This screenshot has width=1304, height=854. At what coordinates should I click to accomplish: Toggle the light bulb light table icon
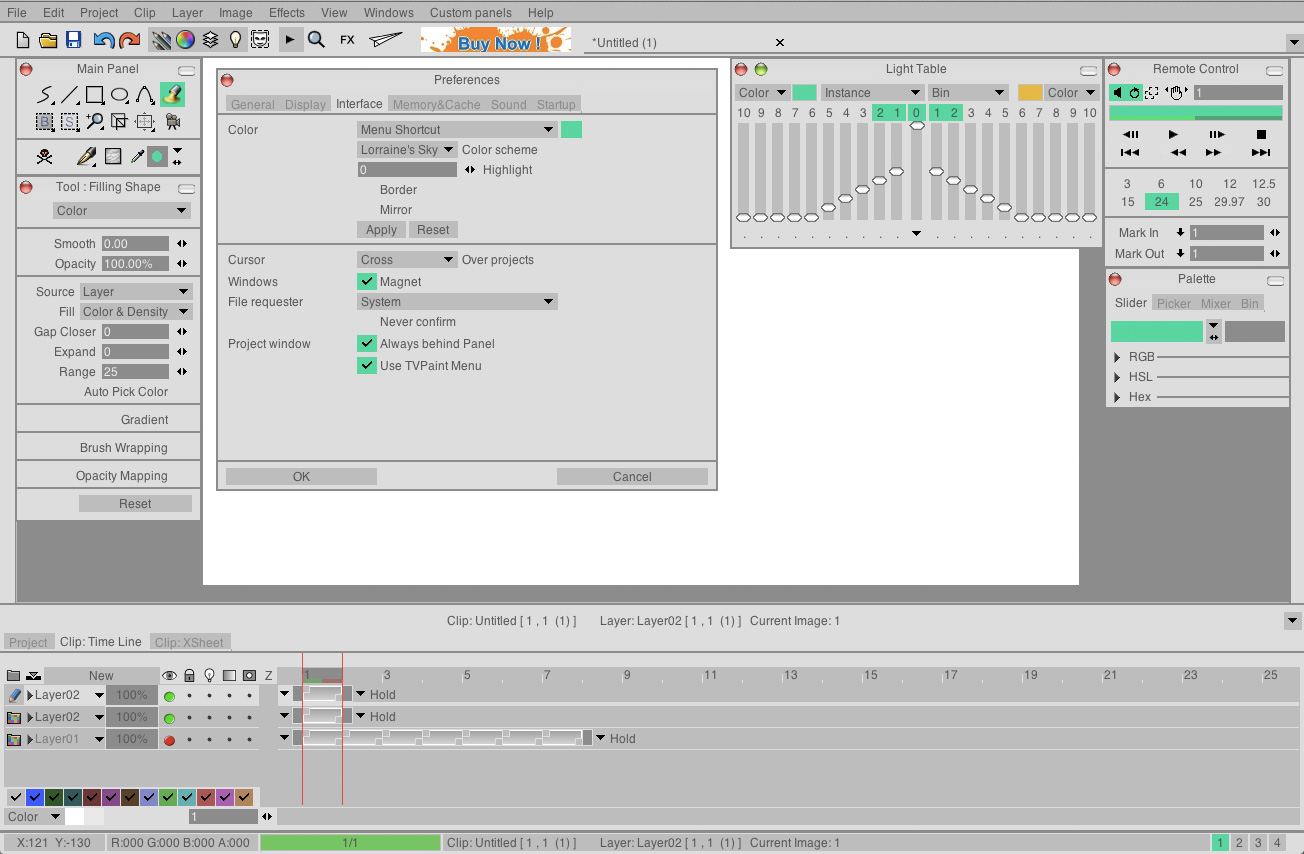coord(235,40)
